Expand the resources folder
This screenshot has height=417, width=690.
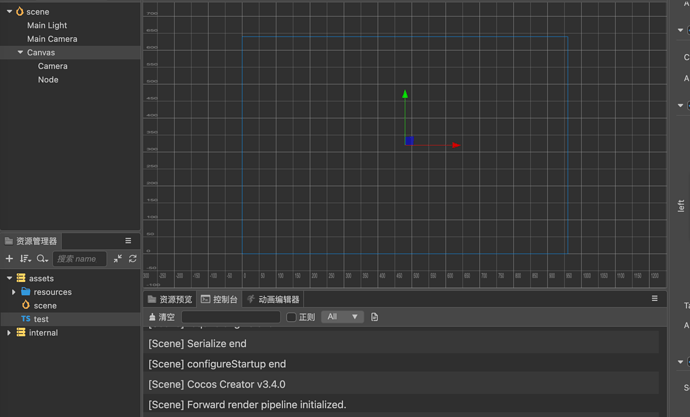13,292
